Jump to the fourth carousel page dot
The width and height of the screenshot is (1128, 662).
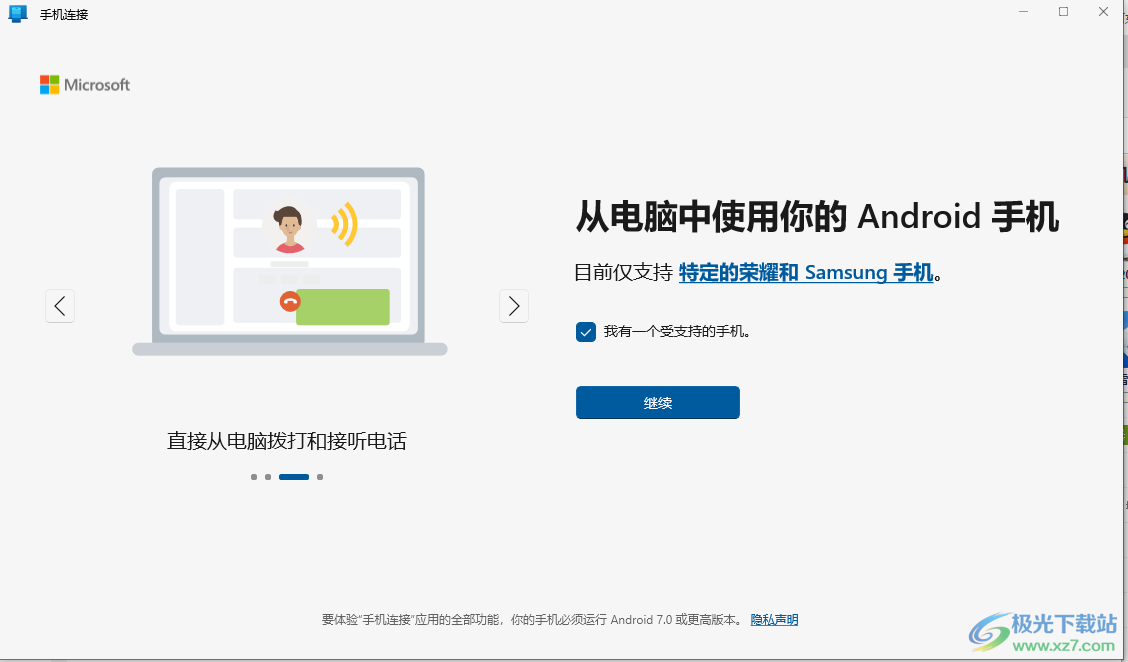pyautogui.click(x=320, y=477)
